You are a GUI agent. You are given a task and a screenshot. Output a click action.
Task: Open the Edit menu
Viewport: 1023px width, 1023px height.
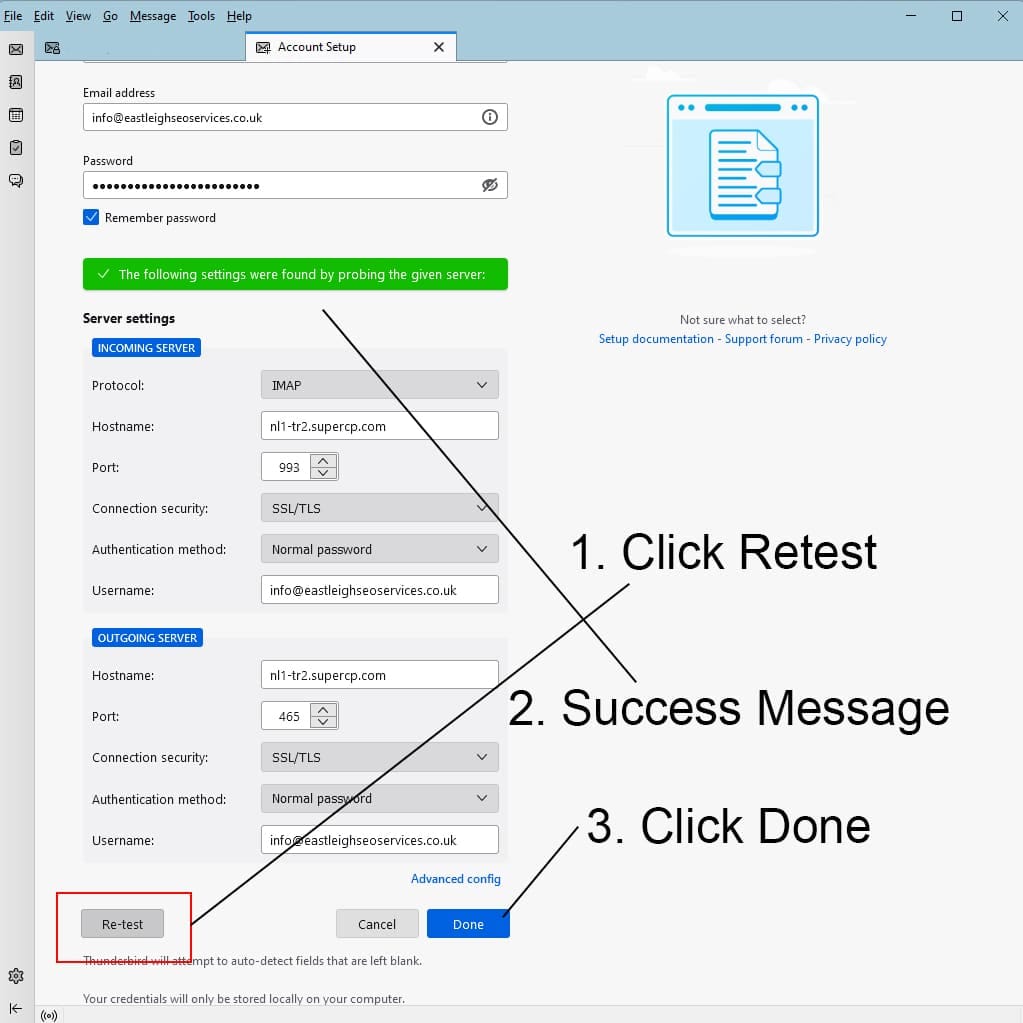click(44, 16)
